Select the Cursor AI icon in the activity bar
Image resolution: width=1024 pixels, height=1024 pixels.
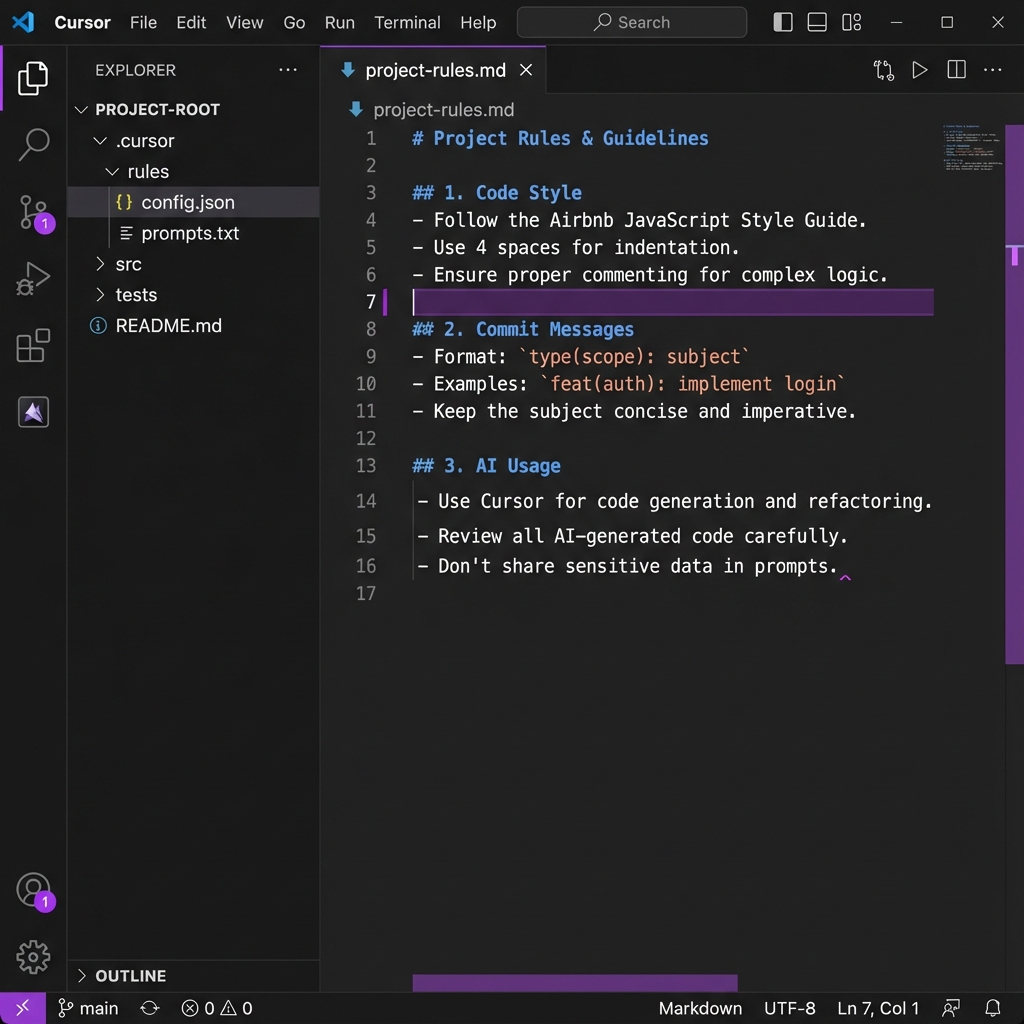[33, 412]
